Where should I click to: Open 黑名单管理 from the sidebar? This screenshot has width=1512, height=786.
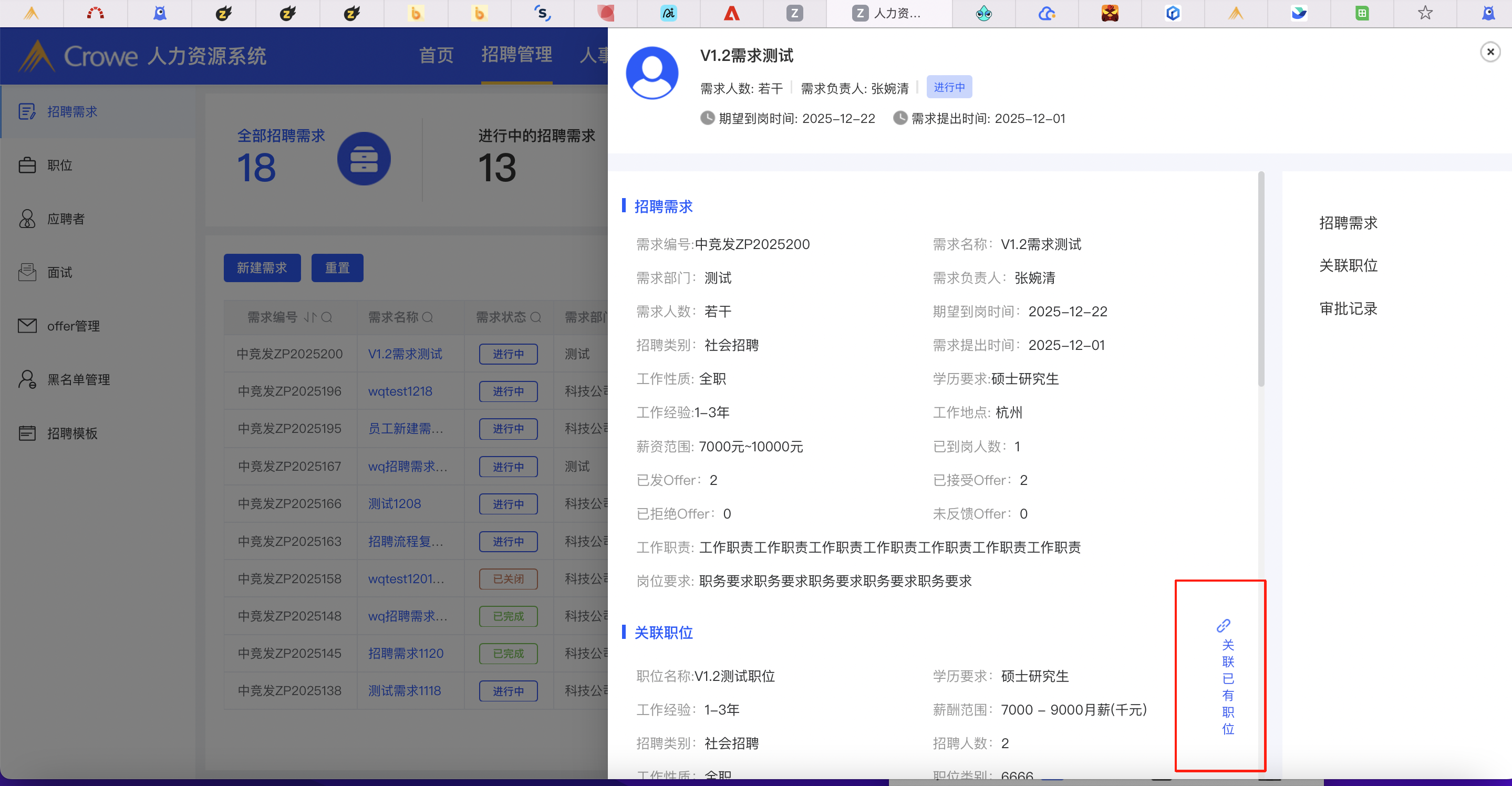78,380
